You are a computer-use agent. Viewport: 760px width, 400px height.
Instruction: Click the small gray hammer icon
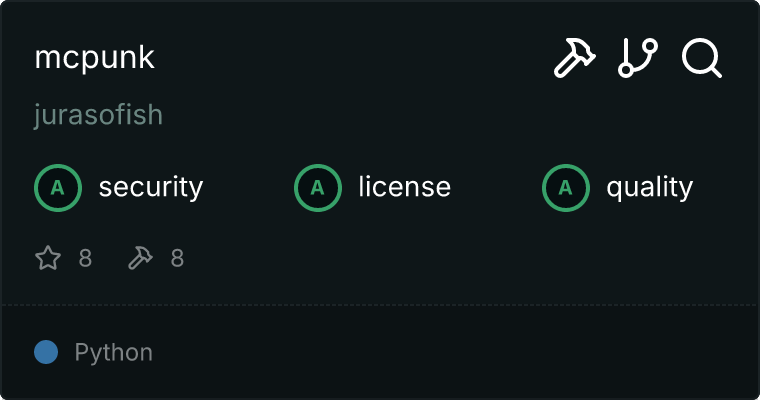click(140, 257)
